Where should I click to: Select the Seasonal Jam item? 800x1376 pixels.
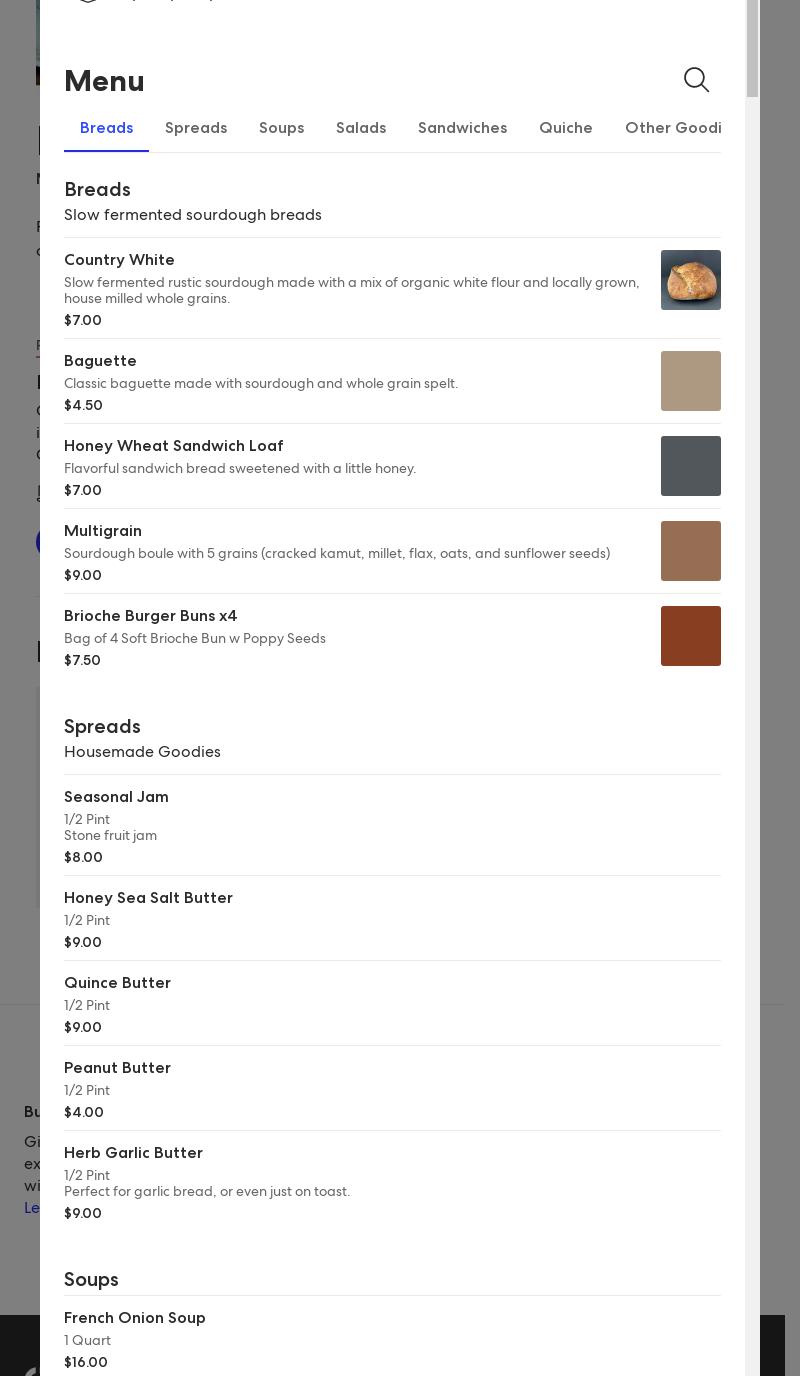(116, 797)
